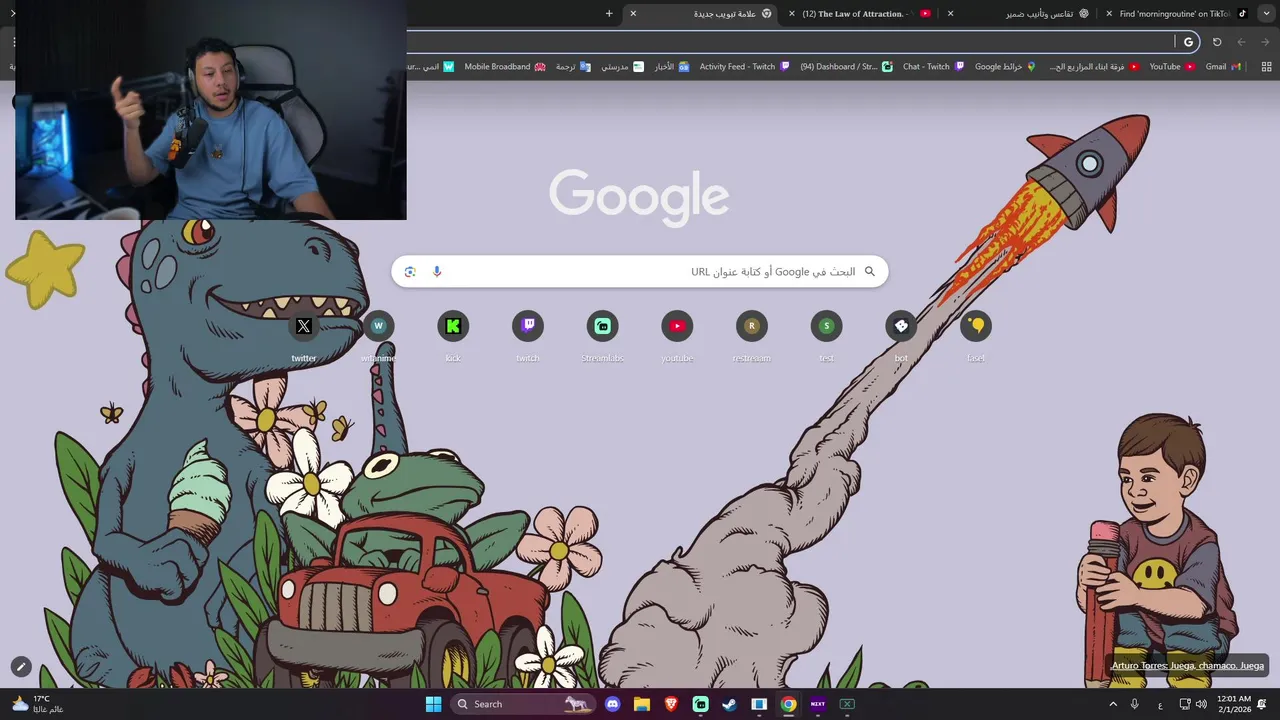1280x720 pixels.
Task: Open فرقة ابناء المزاريع bookmark
Action: [1094, 67]
